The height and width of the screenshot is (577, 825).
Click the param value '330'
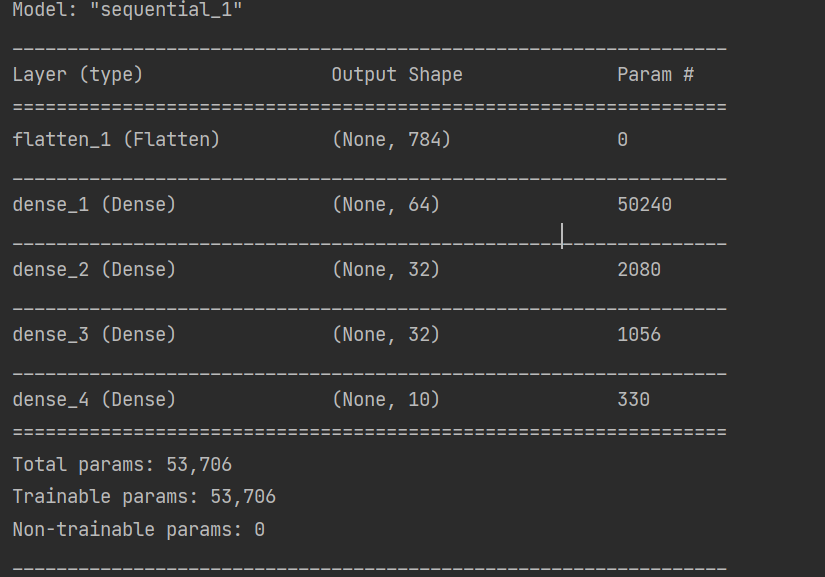tap(633, 400)
